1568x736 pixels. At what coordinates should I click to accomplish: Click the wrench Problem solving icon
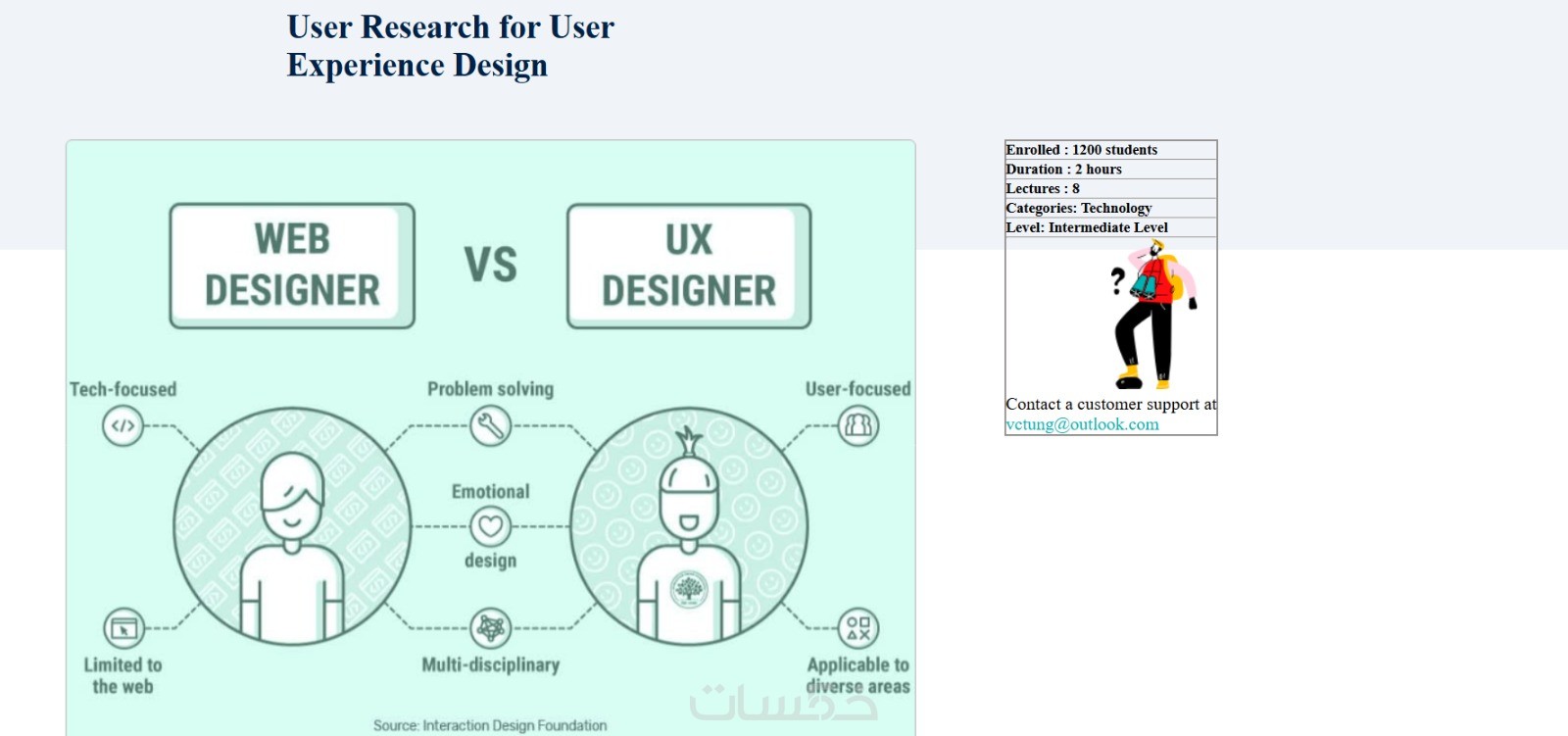click(x=490, y=426)
